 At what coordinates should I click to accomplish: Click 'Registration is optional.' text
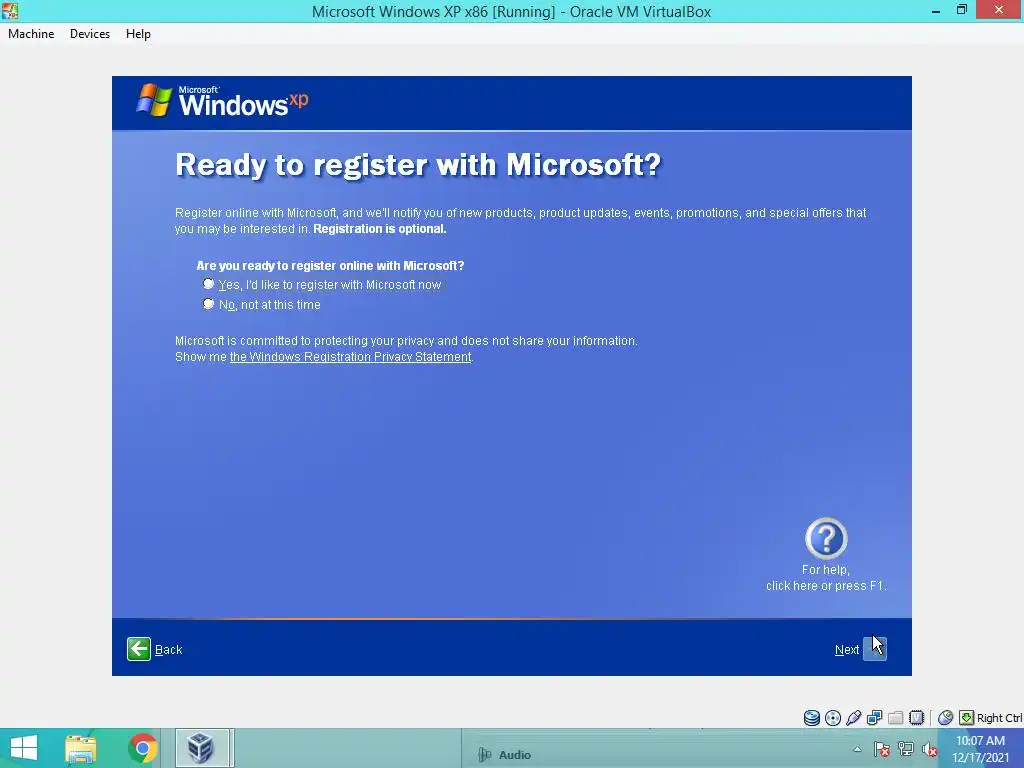point(379,229)
